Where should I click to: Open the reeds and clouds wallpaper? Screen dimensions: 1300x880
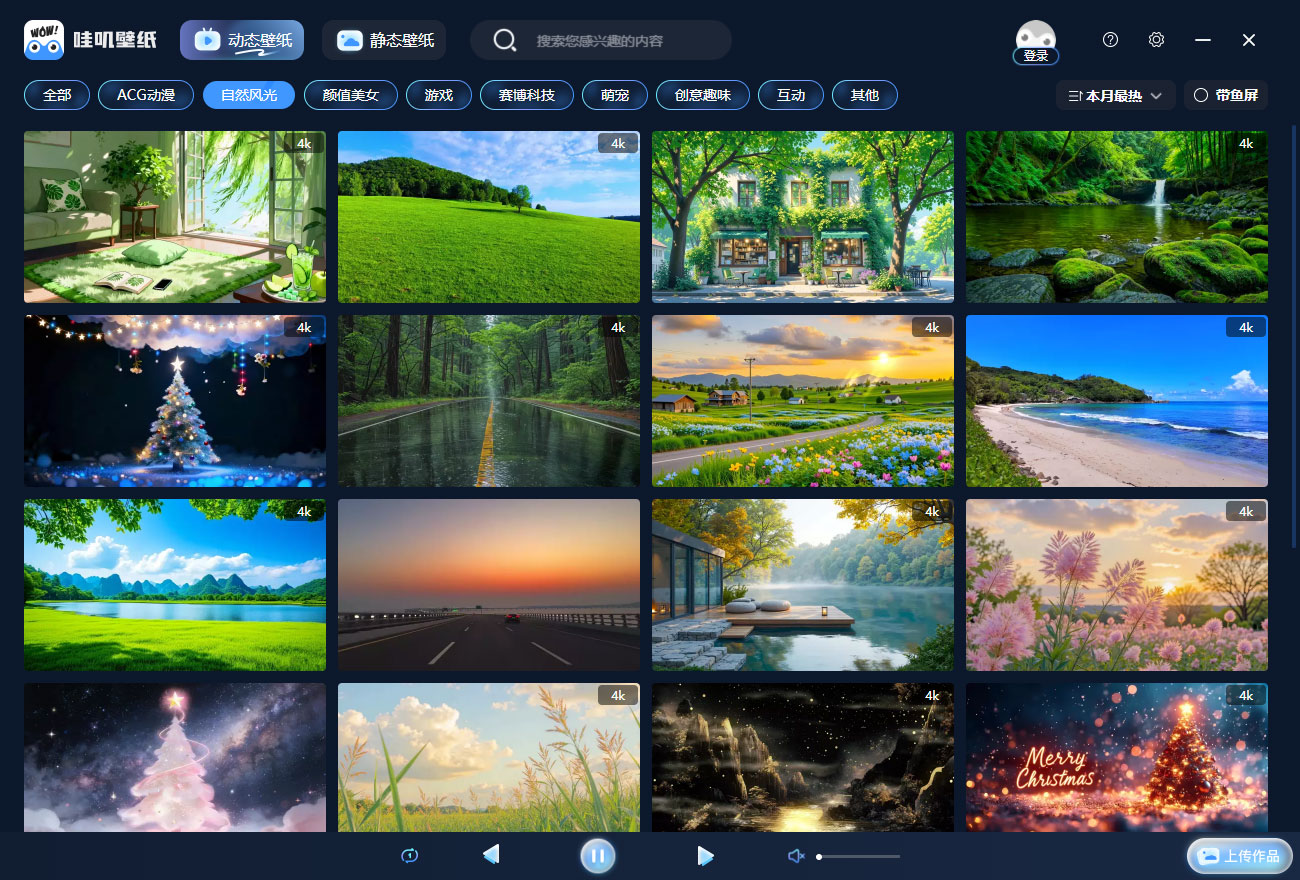coord(489,757)
